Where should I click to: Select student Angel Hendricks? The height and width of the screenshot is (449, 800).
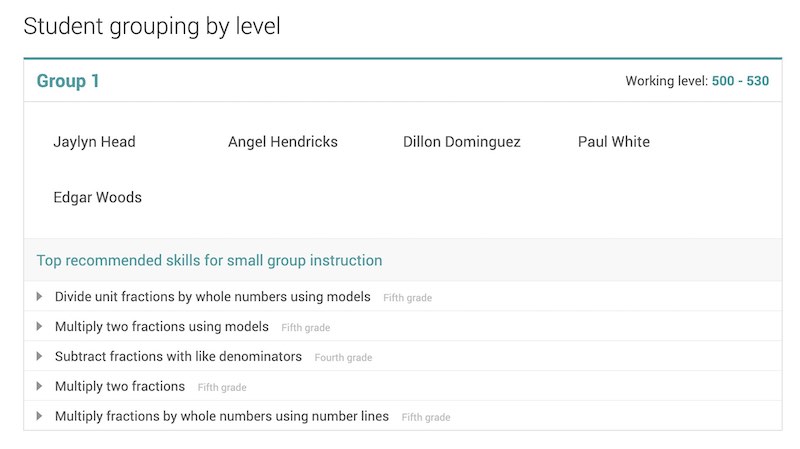(x=283, y=142)
